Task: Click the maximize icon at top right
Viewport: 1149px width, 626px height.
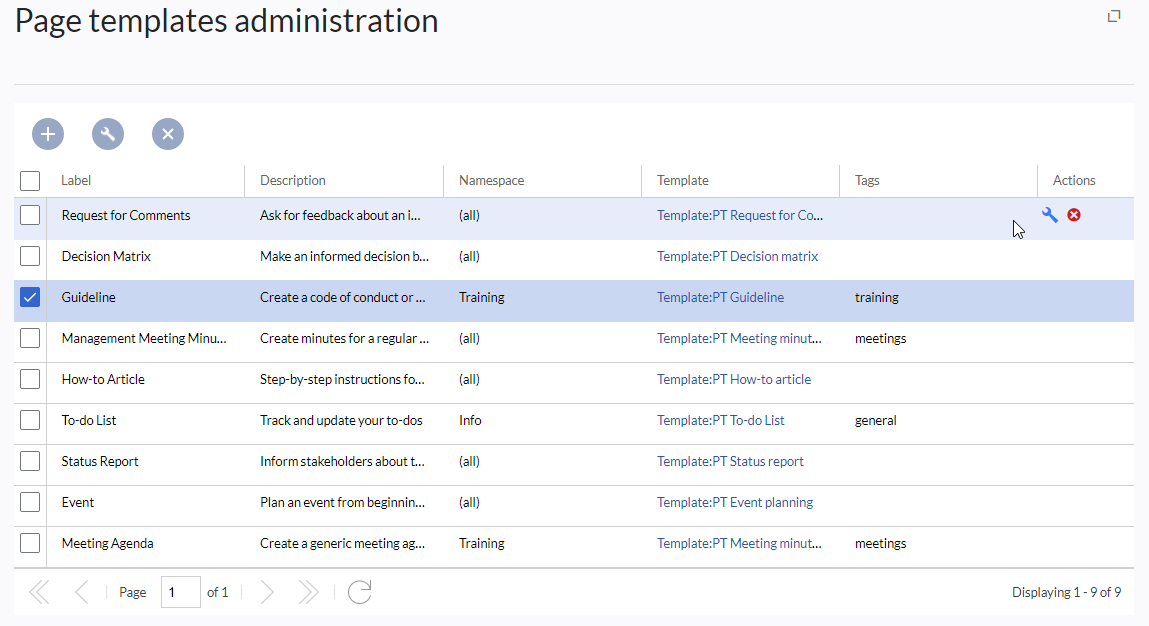Action: [1114, 16]
